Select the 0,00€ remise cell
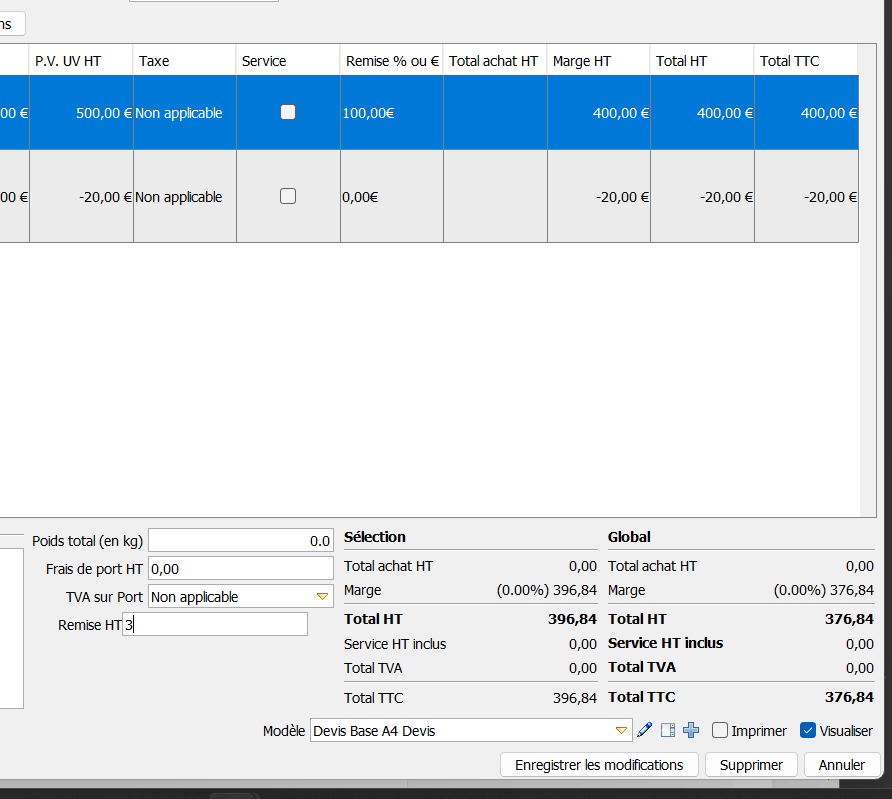The width and height of the screenshot is (892, 799). pos(392,197)
